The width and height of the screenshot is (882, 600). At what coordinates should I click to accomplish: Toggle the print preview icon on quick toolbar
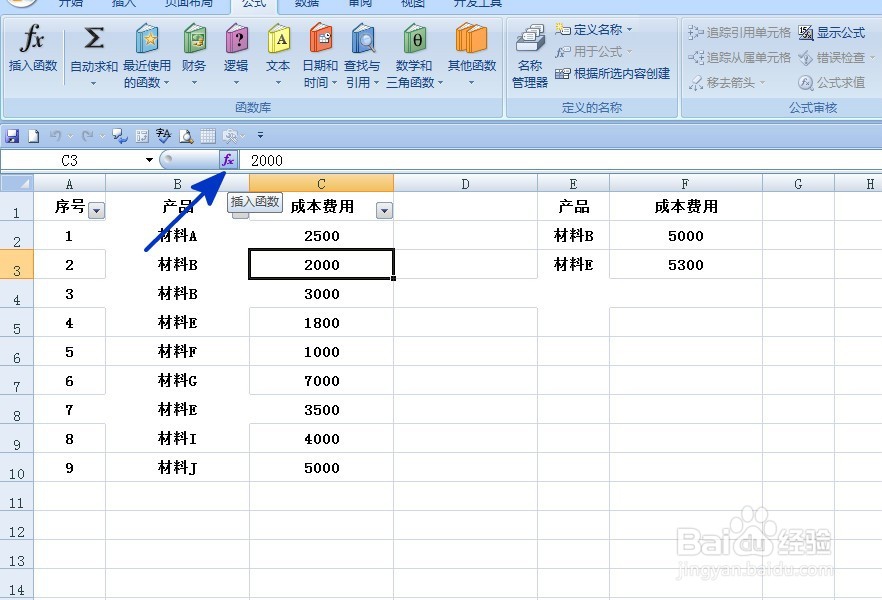tap(185, 135)
